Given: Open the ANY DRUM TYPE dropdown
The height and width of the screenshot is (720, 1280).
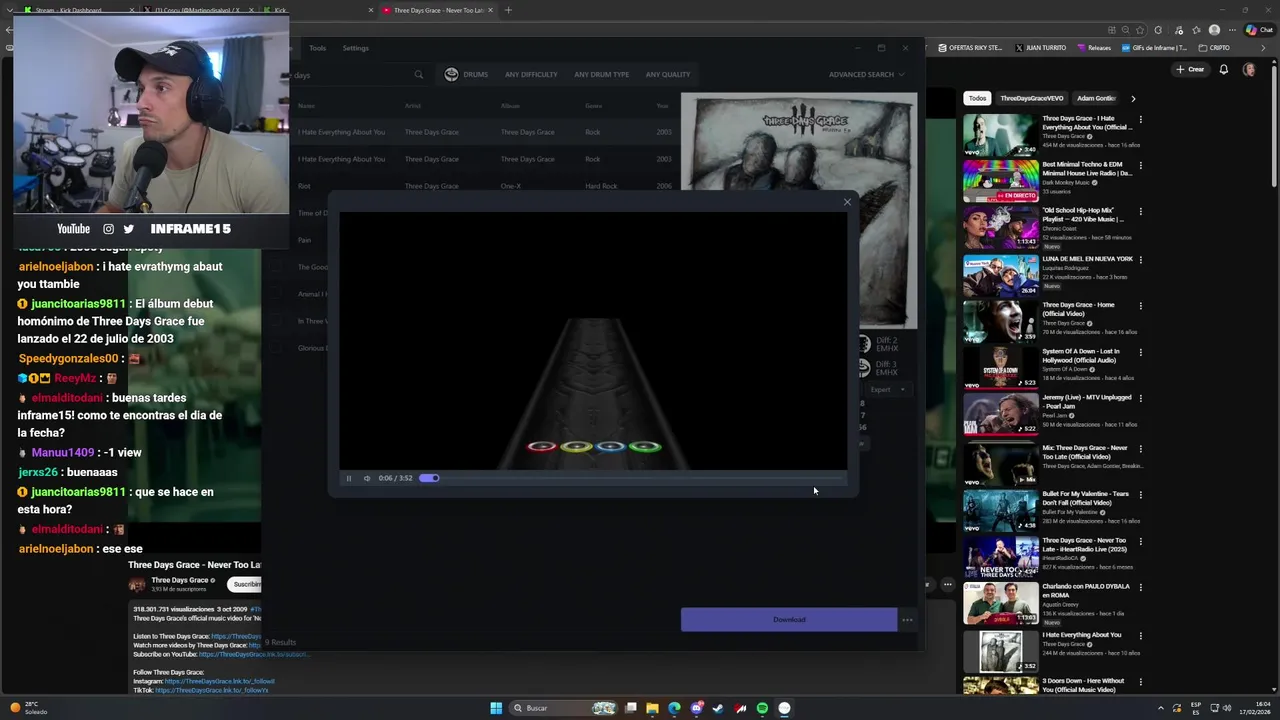Looking at the screenshot, I should pyautogui.click(x=601, y=74).
